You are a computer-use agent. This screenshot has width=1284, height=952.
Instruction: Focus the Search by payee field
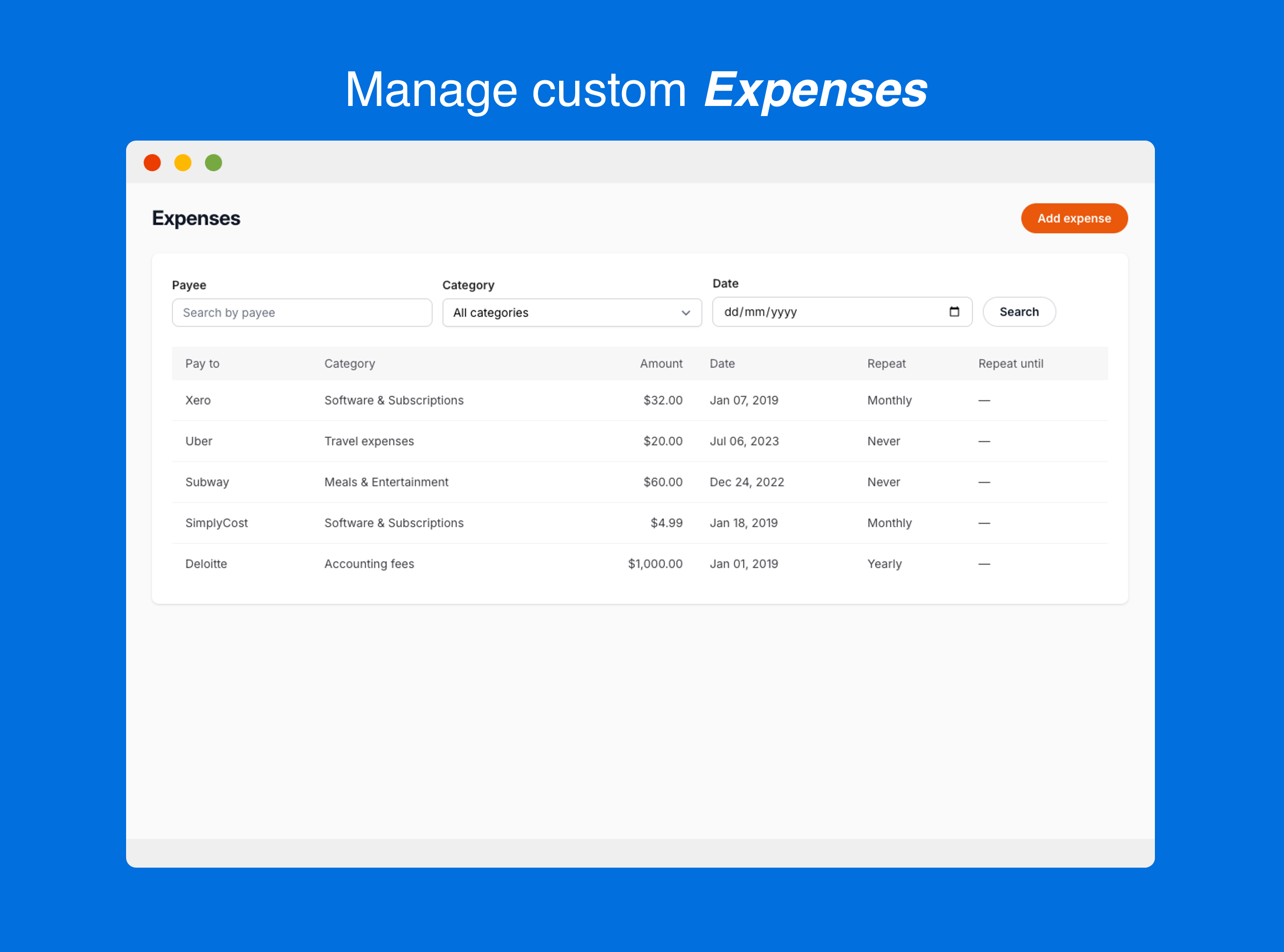tap(302, 313)
